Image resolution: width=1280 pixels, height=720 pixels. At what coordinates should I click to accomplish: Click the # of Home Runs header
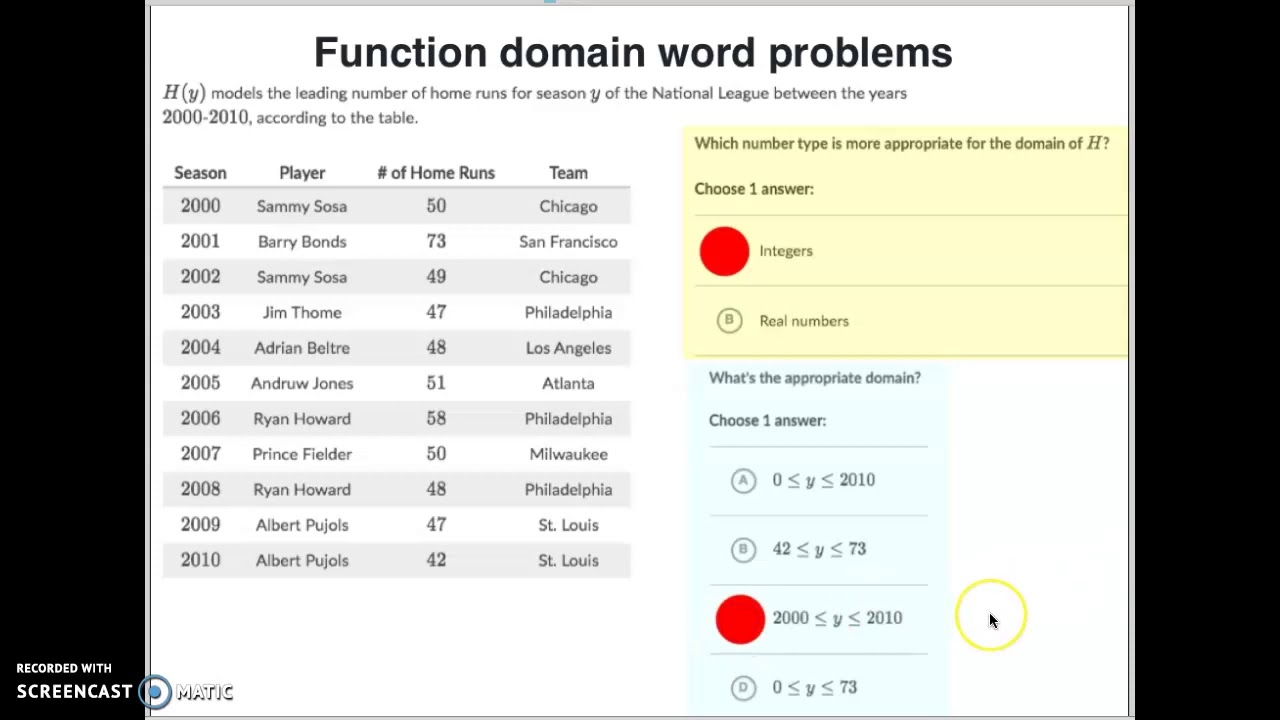point(436,172)
